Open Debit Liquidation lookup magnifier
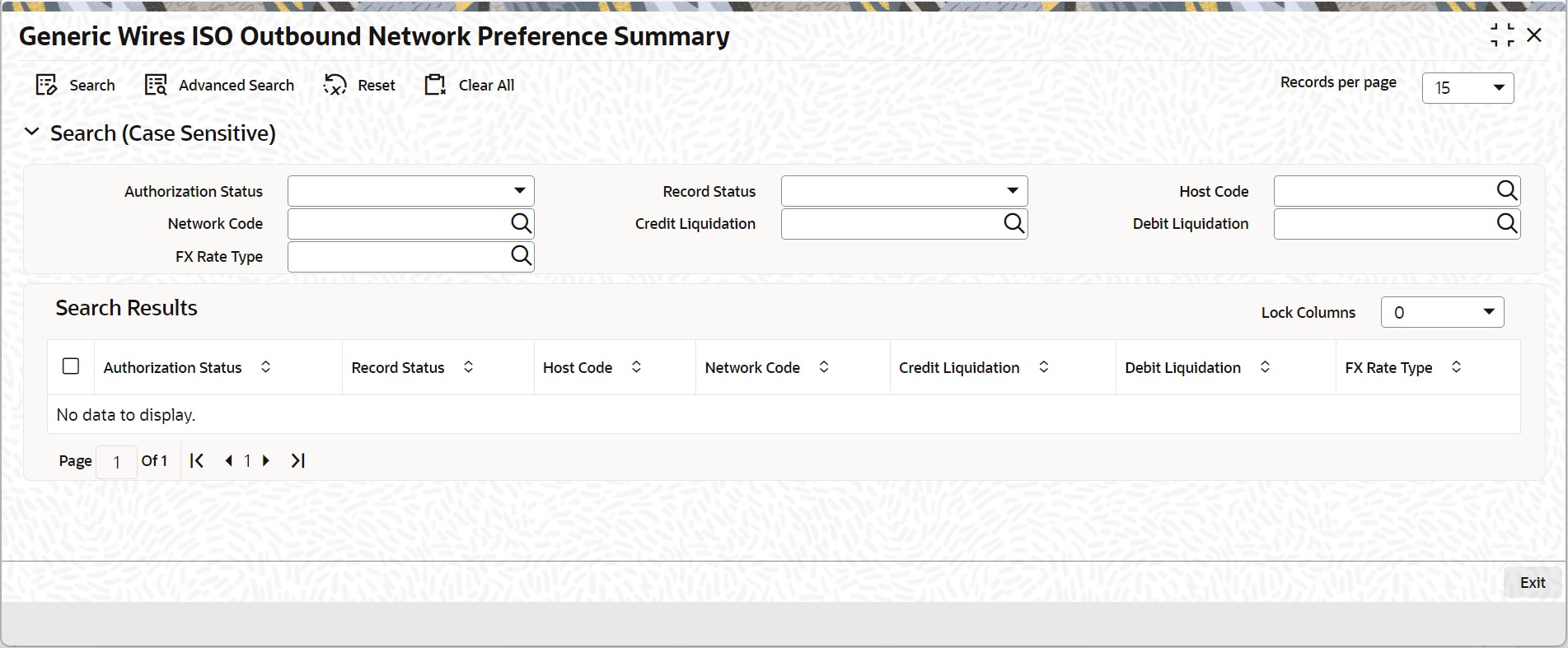This screenshot has height=648, width=1568. [1506, 223]
